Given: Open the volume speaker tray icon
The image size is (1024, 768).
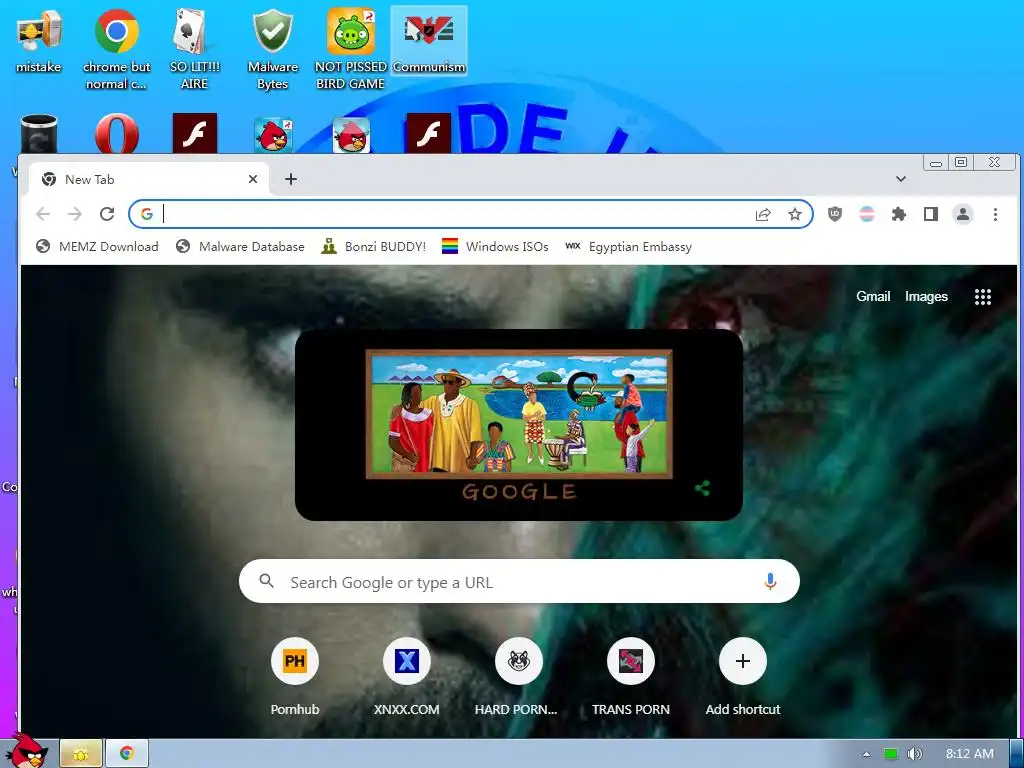Looking at the screenshot, I should [915, 754].
